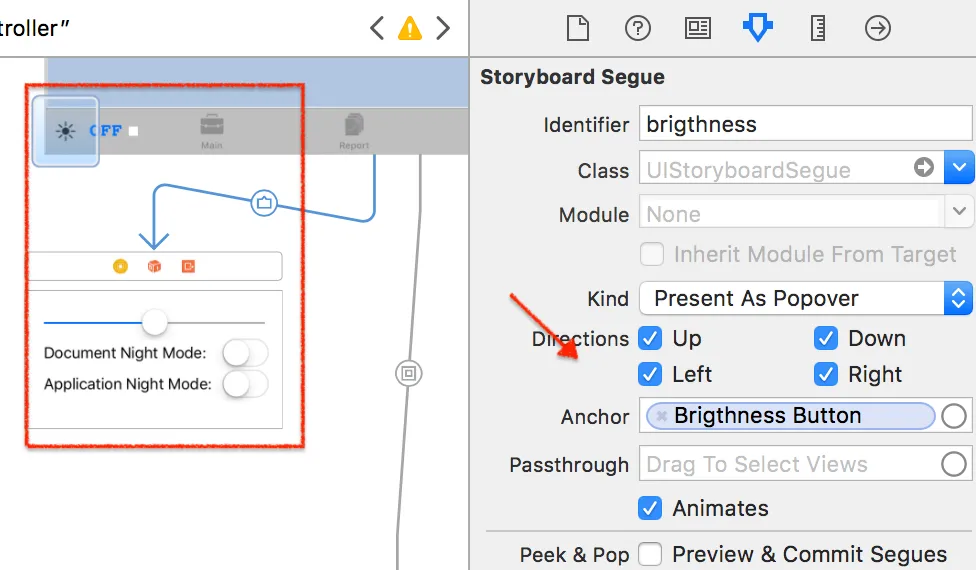
Task: Show the Connections inspector
Action: [878, 28]
